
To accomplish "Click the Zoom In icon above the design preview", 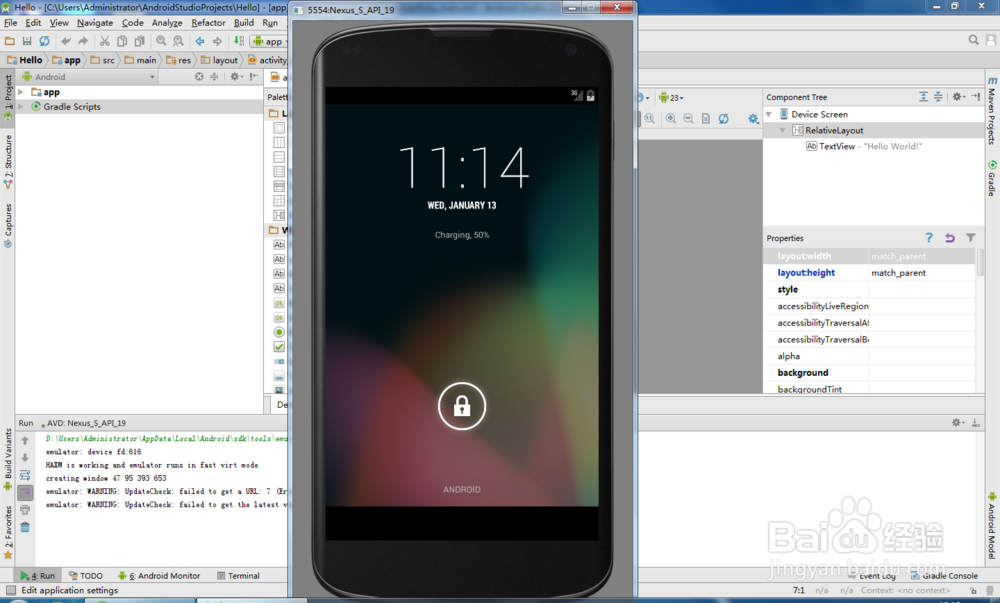I will (x=671, y=117).
